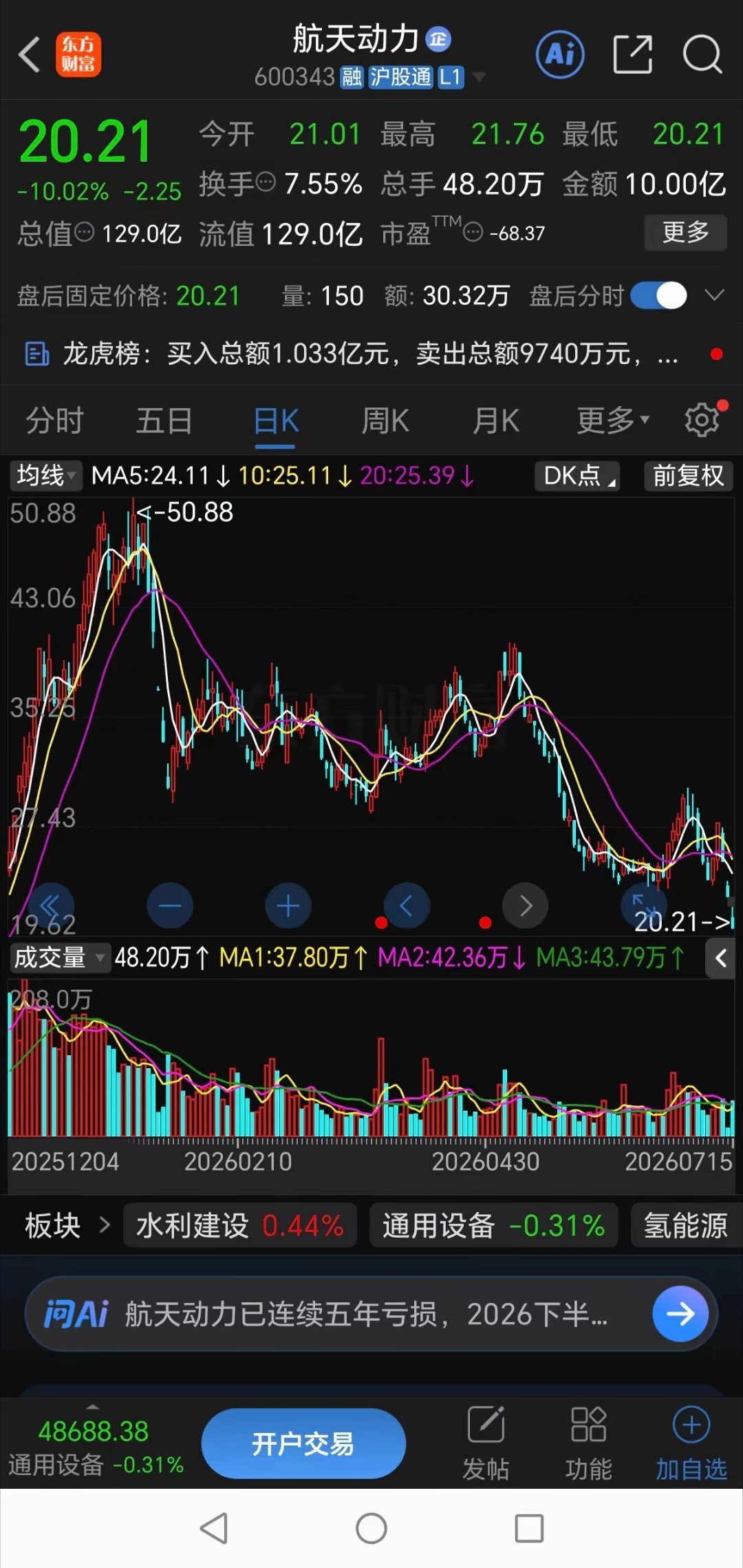The width and height of the screenshot is (743, 1568).
Task: Open 成交量 sub-indicator dropdown
Action: (x=60, y=957)
